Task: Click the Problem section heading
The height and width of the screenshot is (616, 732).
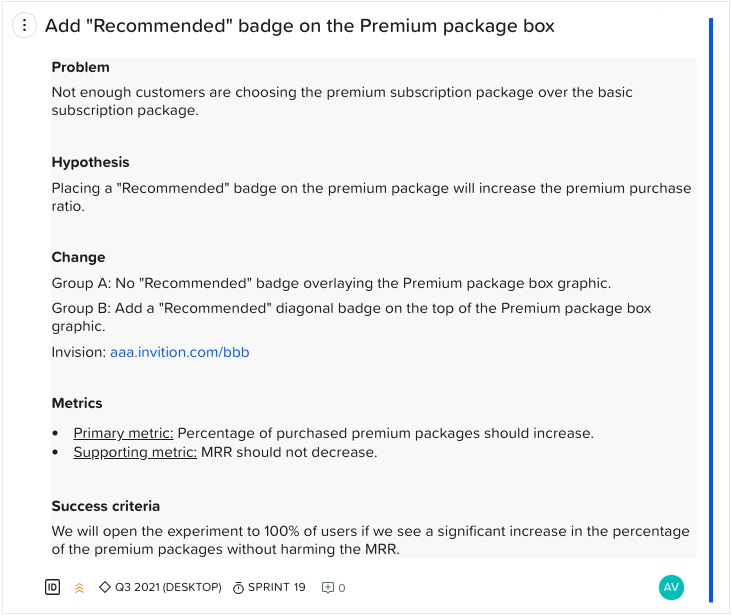Action: click(81, 67)
